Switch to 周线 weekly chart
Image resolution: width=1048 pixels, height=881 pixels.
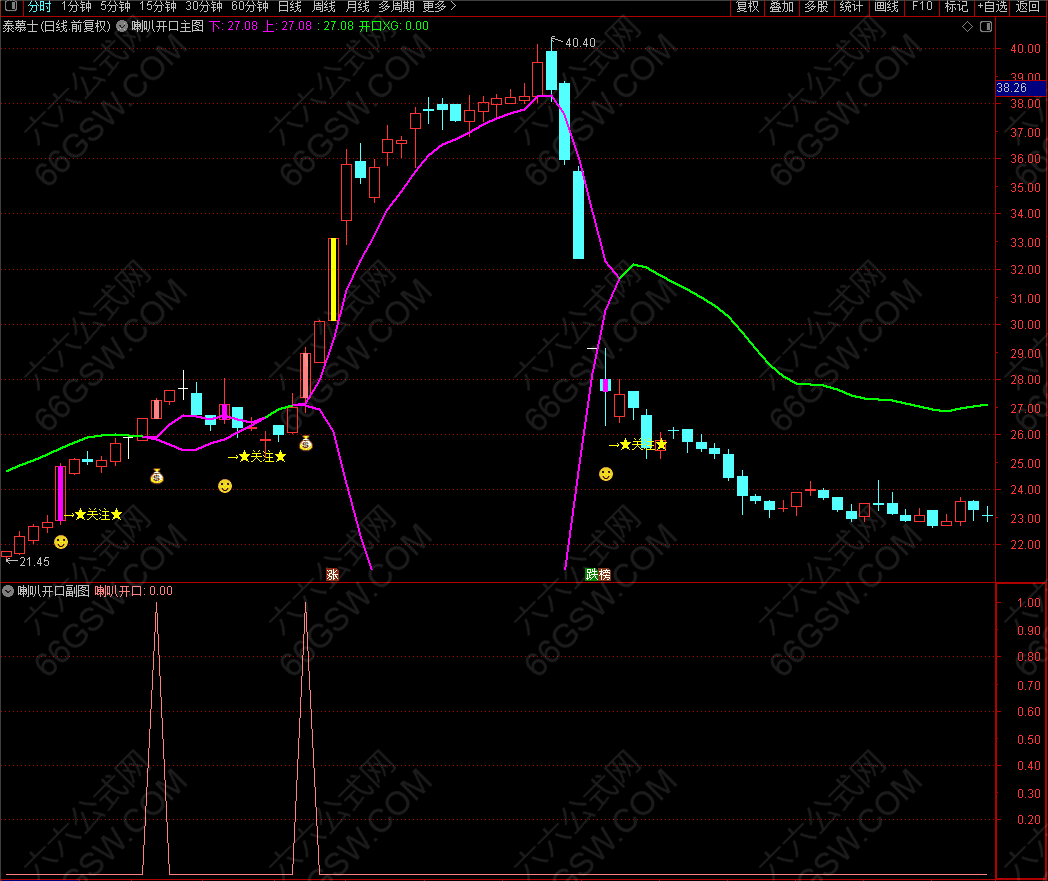[323, 7]
